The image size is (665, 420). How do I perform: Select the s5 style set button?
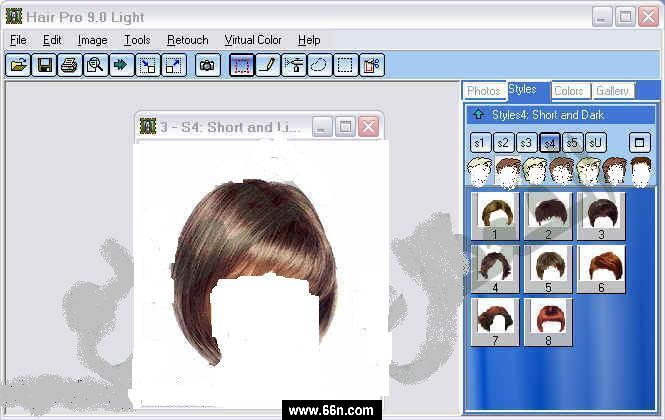573,143
